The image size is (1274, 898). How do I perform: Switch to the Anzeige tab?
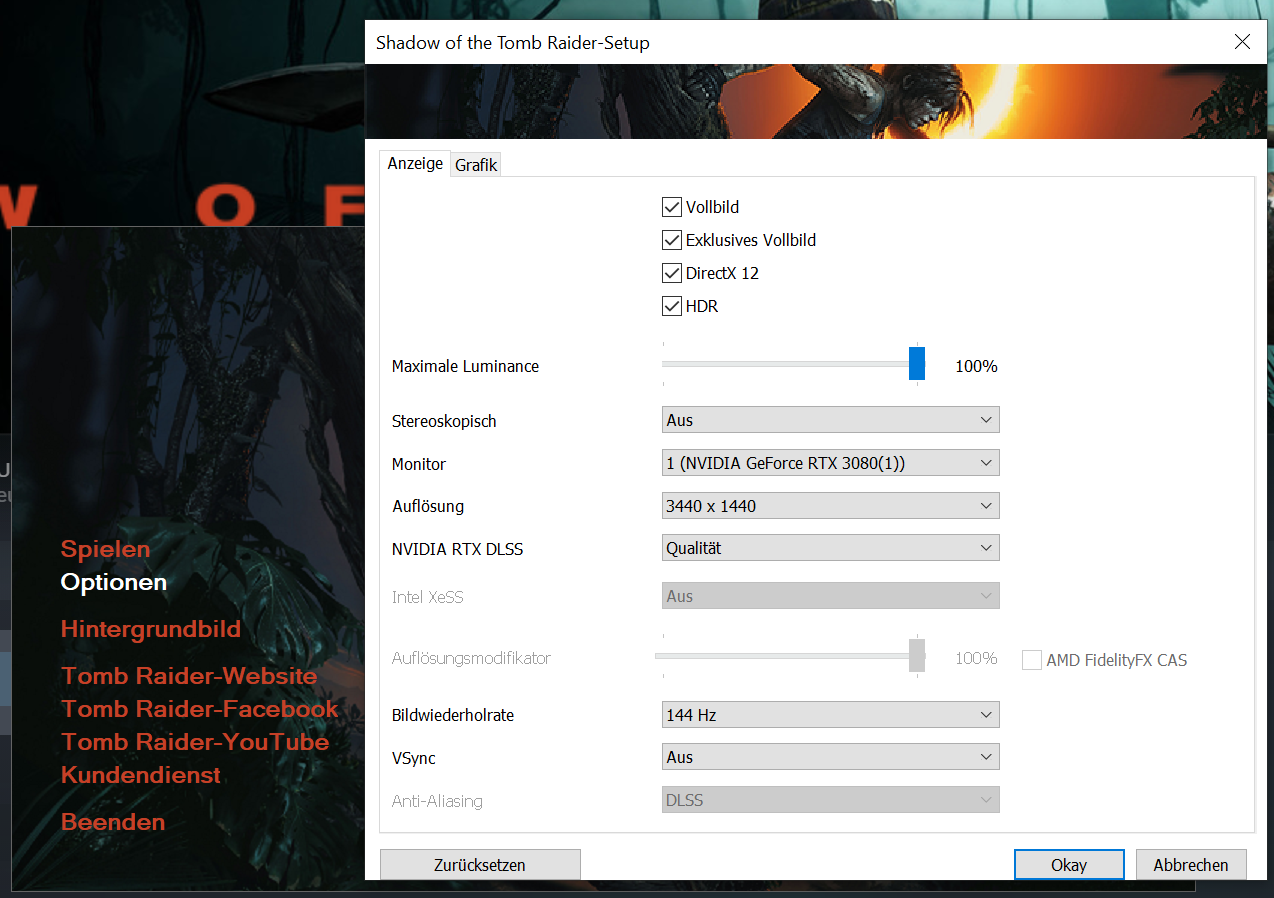tap(415, 164)
